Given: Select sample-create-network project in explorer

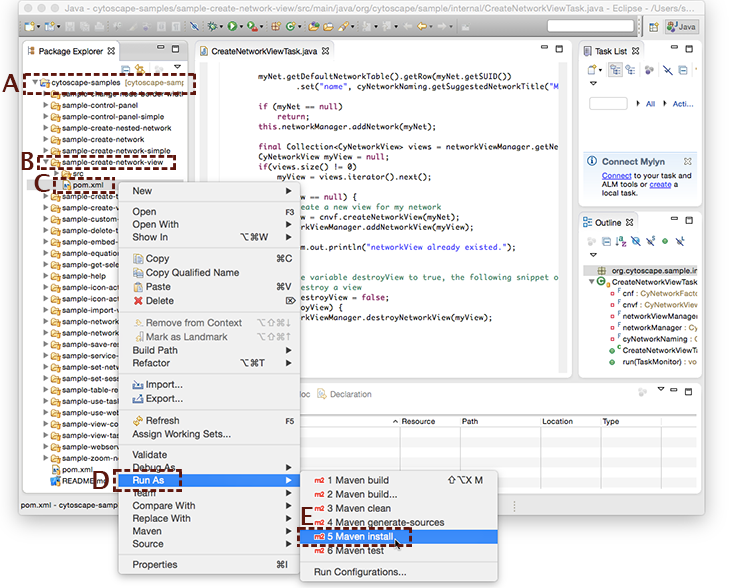Looking at the screenshot, I should (103, 140).
